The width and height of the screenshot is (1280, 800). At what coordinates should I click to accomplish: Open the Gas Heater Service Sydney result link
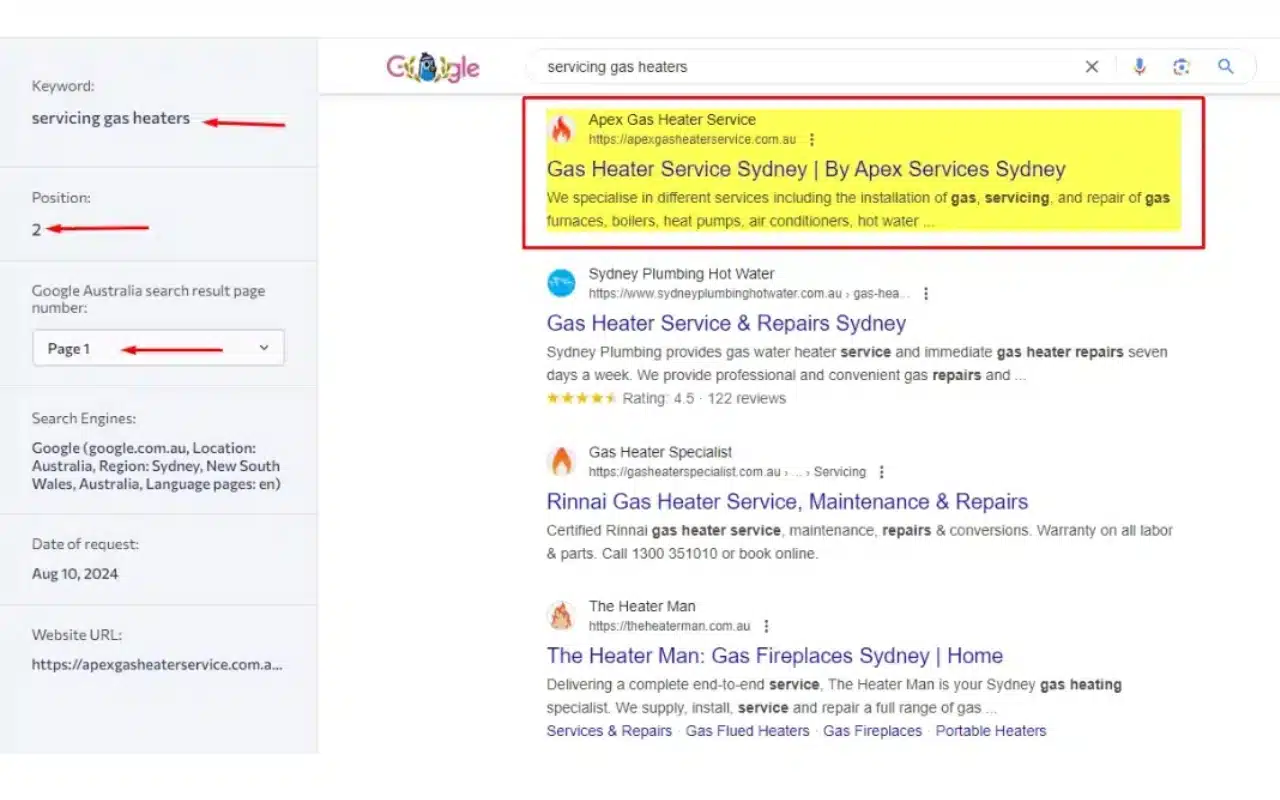pos(806,168)
